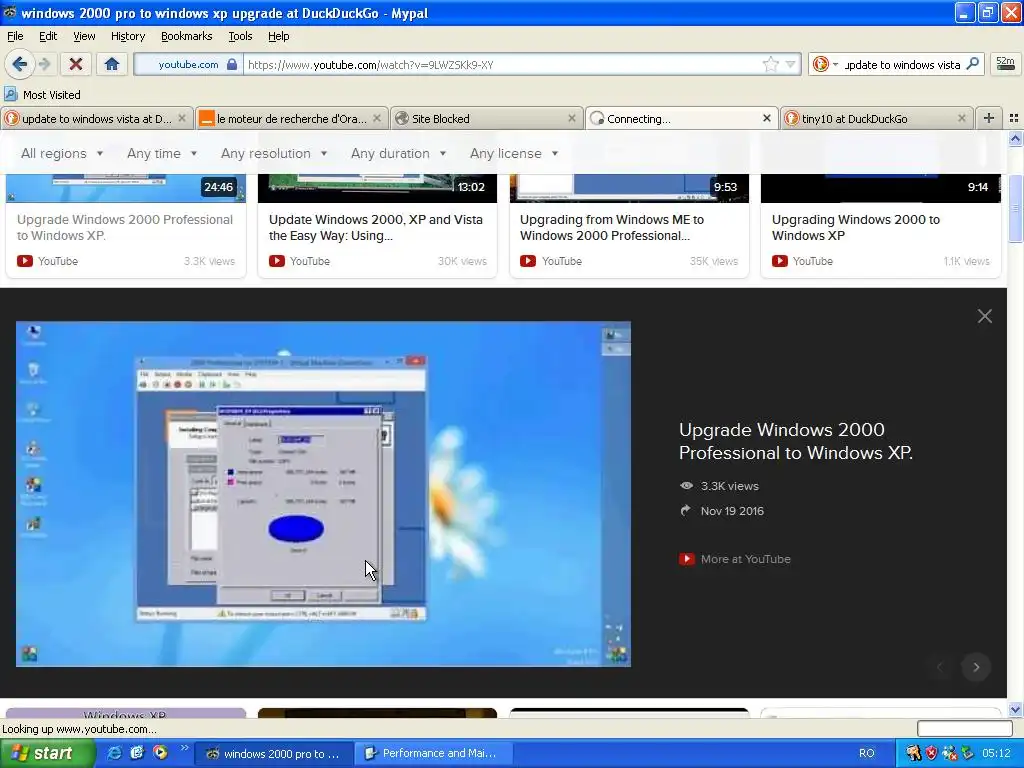1024x768 pixels.
Task: Open the URL history dropdown arrow
Action: [x=790, y=64]
